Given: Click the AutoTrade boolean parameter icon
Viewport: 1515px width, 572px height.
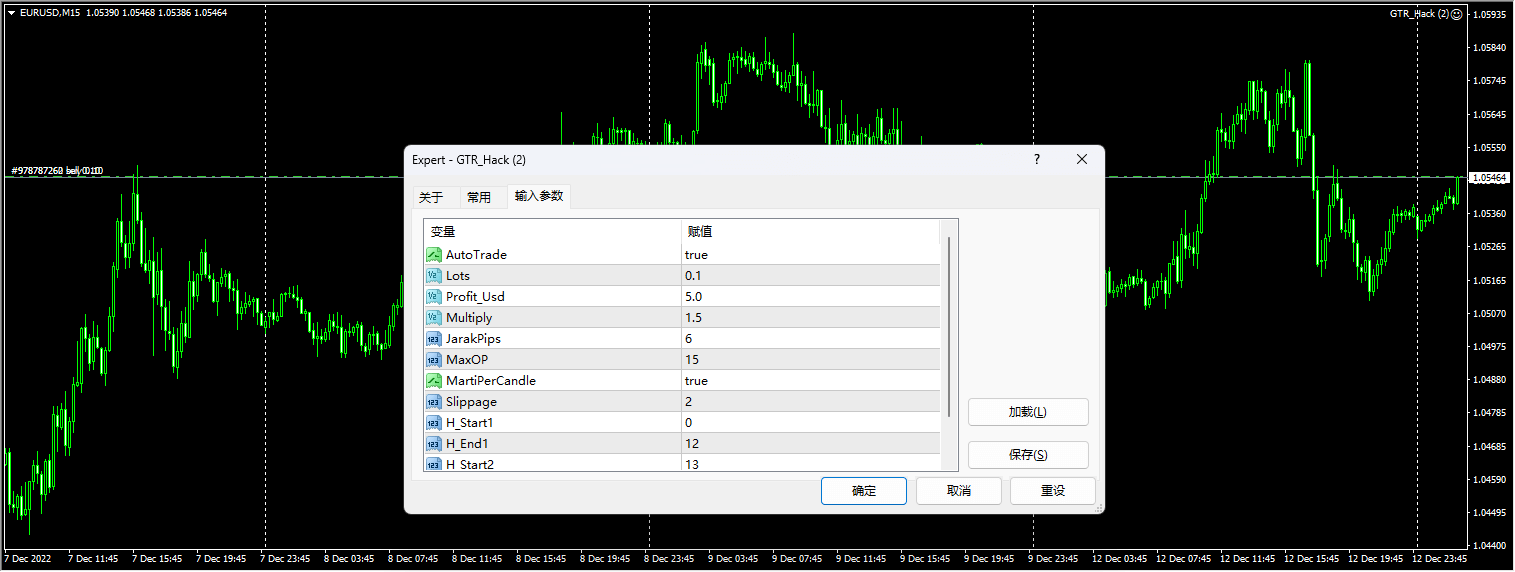Looking at the screenshot, I should [434, 255].
